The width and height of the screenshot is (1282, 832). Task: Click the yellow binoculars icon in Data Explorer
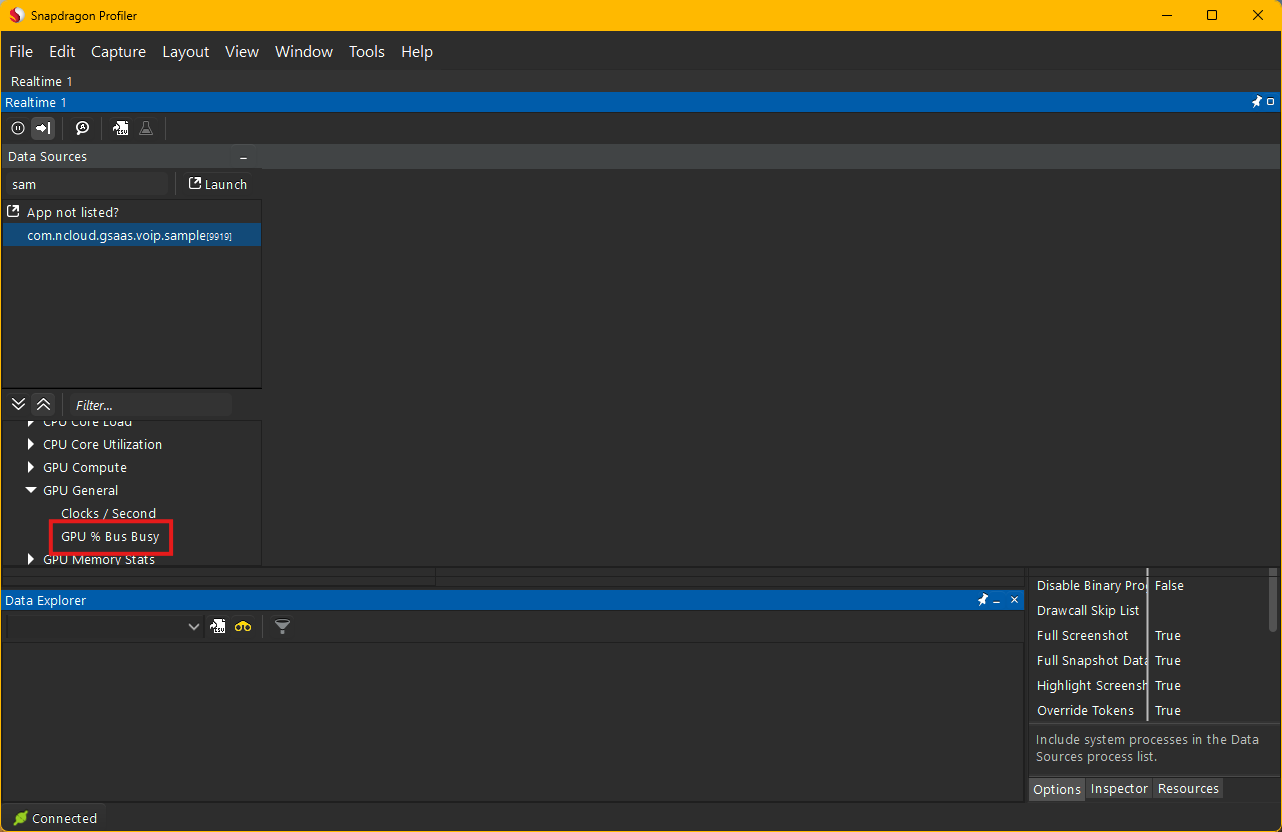[x=243, y=627]
